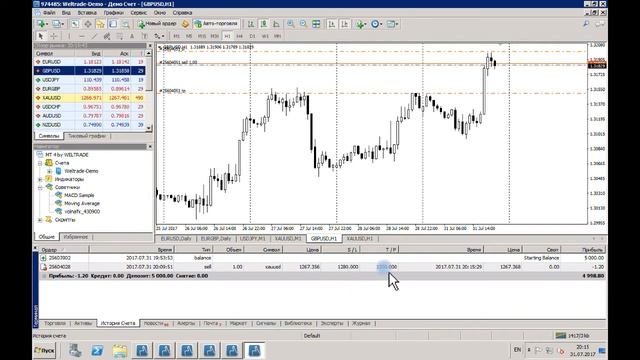Switch to the Торговля terminal tab
640x360 pixels.
point(55,323)
